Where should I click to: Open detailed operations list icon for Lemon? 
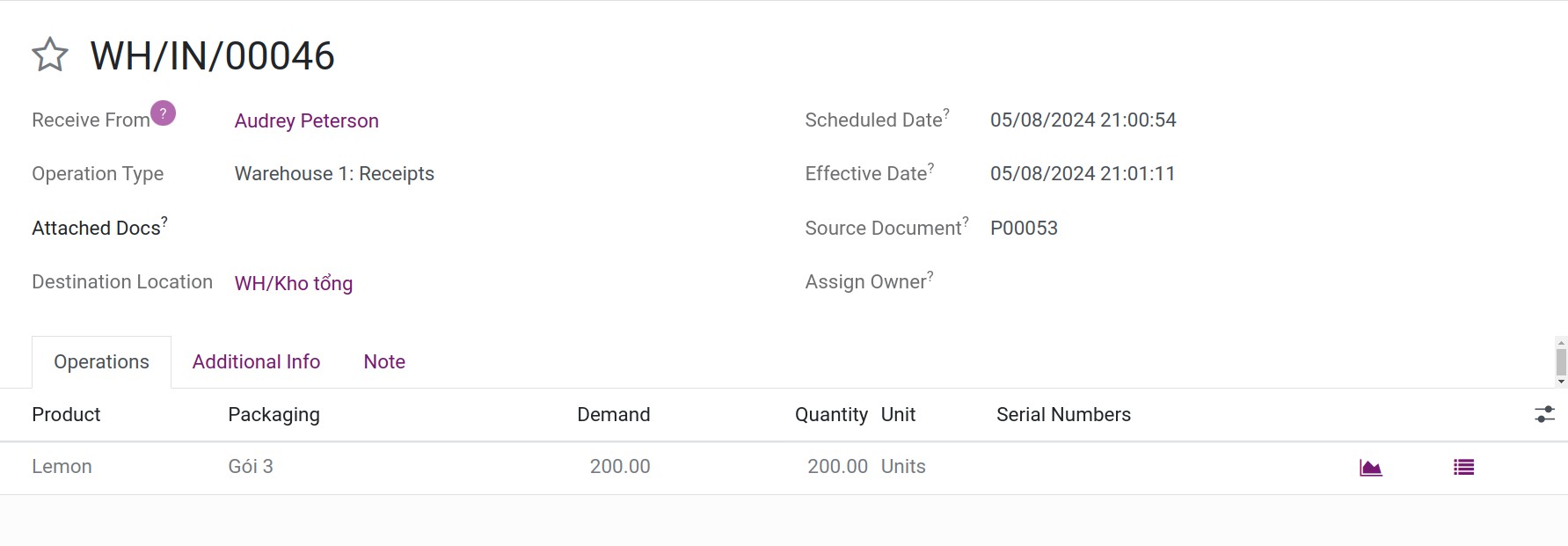(1464, 468)
